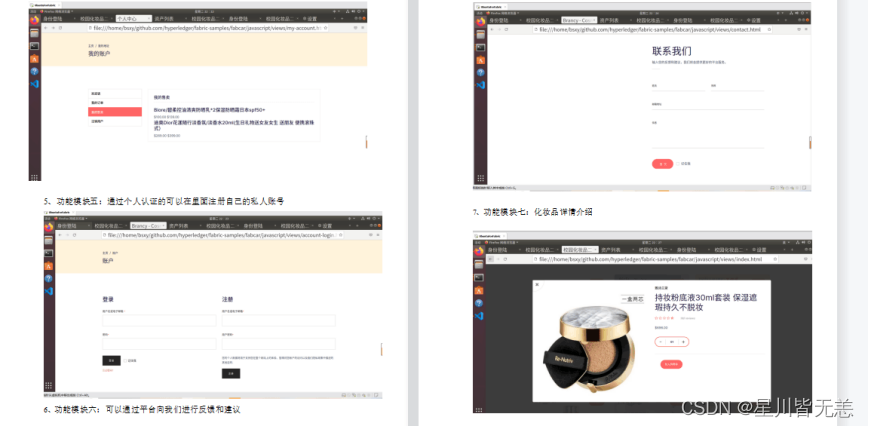Open Show Applications grid in My Account window
Viewport: 869px width, 427px height.
click(34, 176)
